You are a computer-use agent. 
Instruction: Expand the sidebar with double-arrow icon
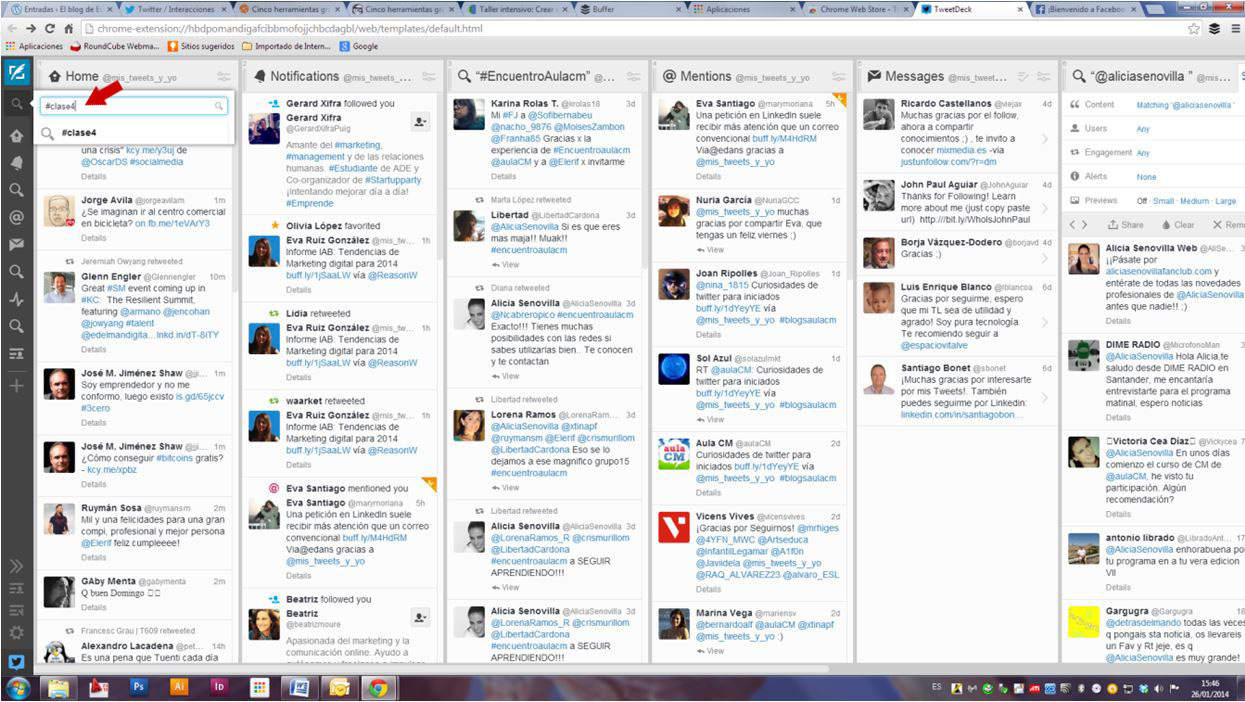(16, 566)
